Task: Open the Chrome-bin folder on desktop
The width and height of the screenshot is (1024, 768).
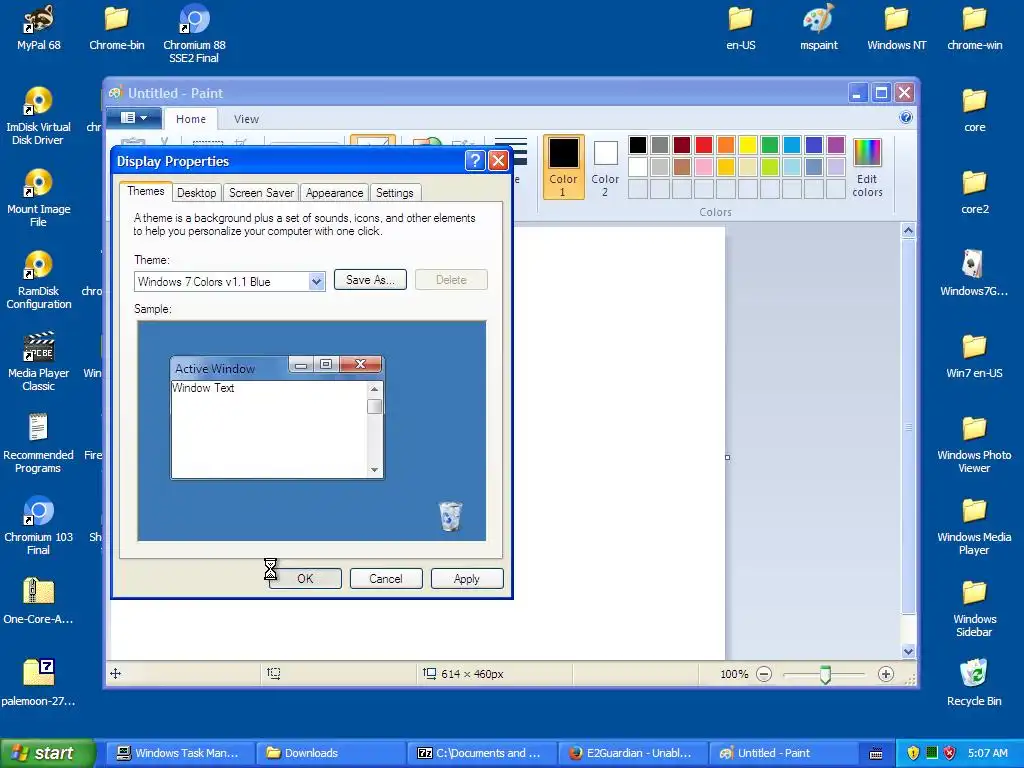Action: point(116,29)
